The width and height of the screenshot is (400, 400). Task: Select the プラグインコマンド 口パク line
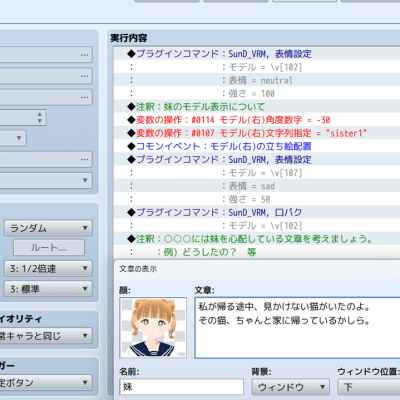click(x=257, y=212)
